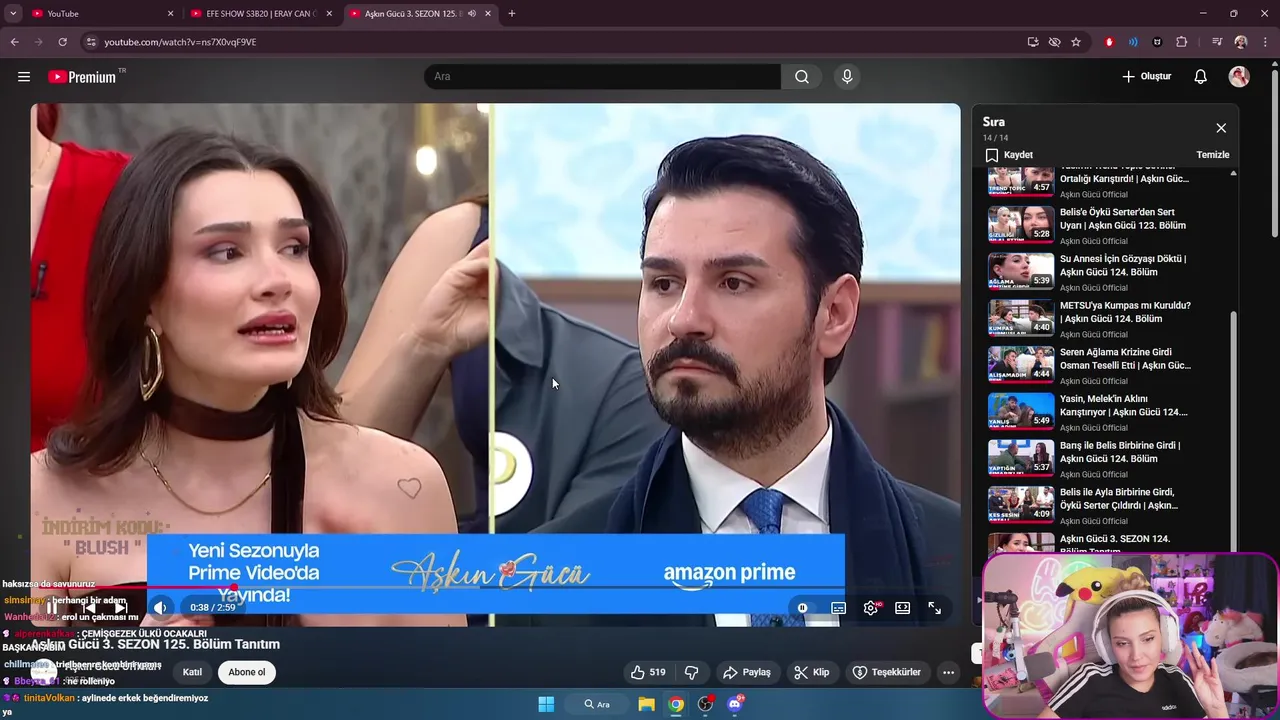1280x720 pixels.
Task: Play queue video Belis ile Ayla Birbirine Girdi
Action: pos(1105,505)
